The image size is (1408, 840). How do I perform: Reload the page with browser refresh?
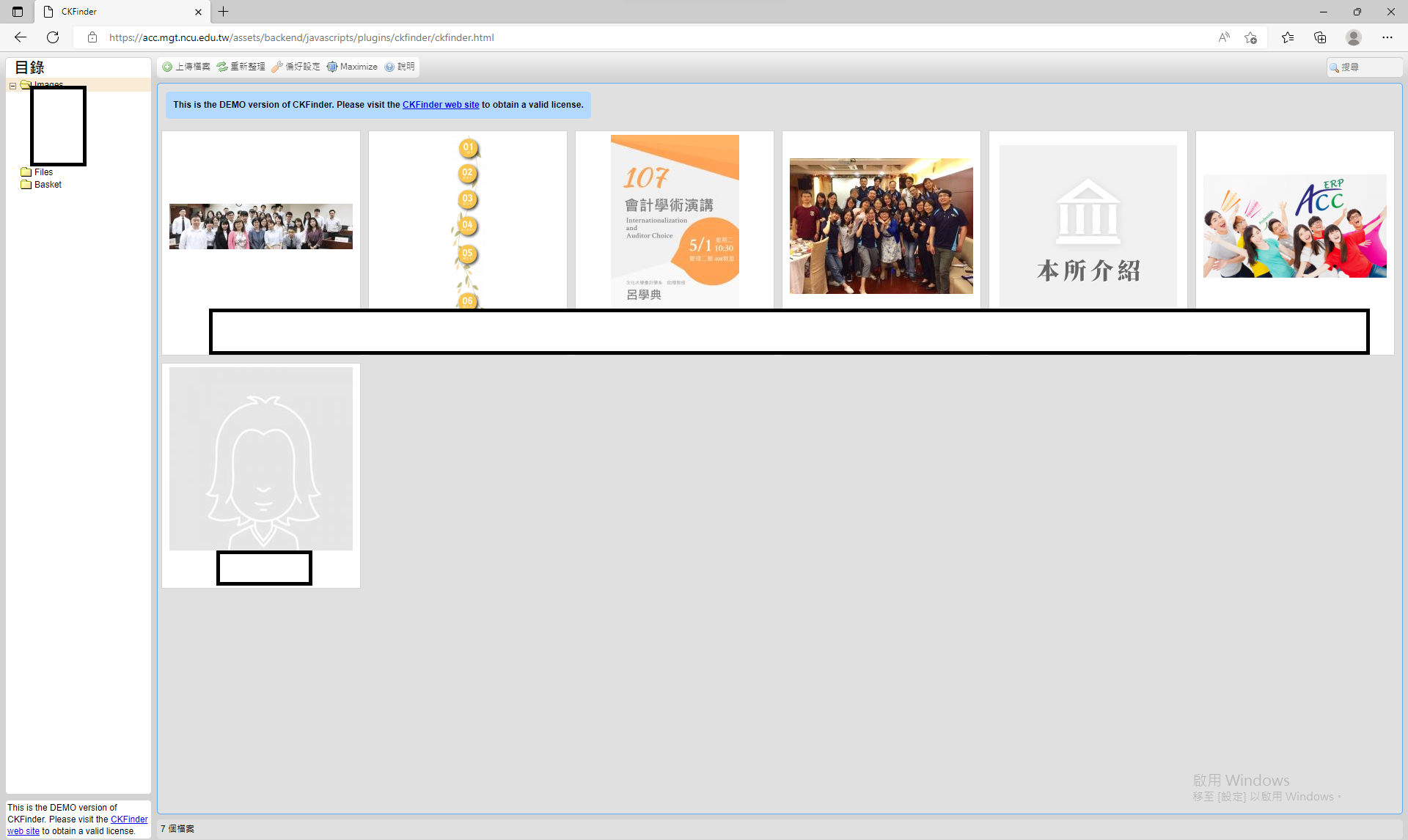53,37
